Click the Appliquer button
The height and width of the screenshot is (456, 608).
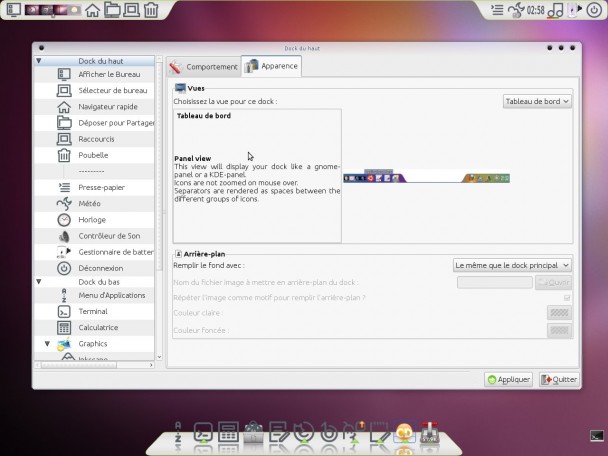coord(508,380)
